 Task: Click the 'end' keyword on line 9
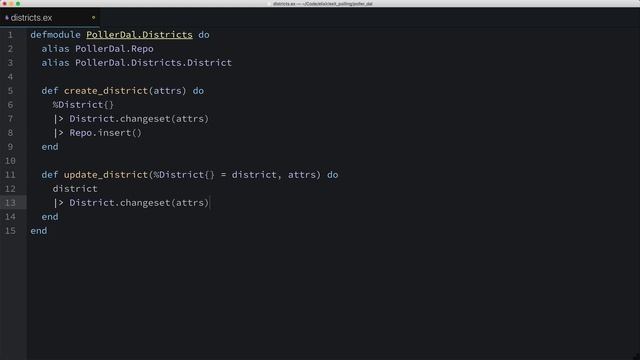[x=50, y=147]
